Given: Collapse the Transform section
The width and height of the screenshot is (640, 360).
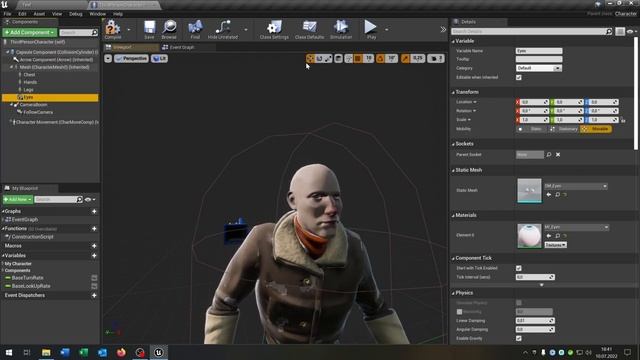Looking at the screenshot, I should tap(453, 92).
